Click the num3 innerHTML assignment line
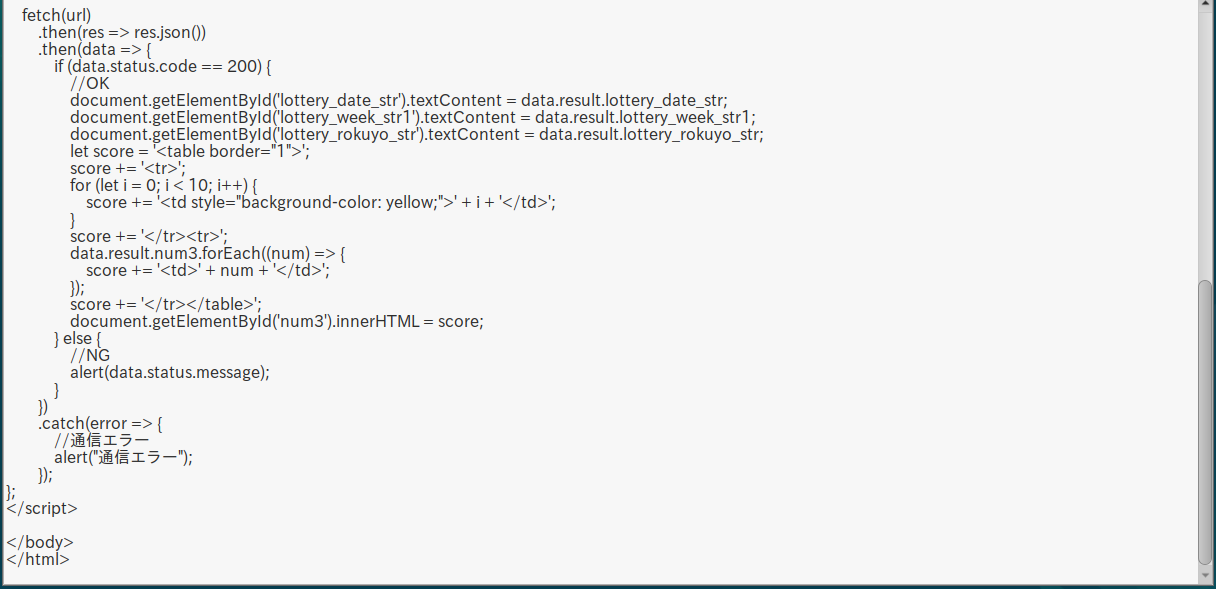 (276, 322)
